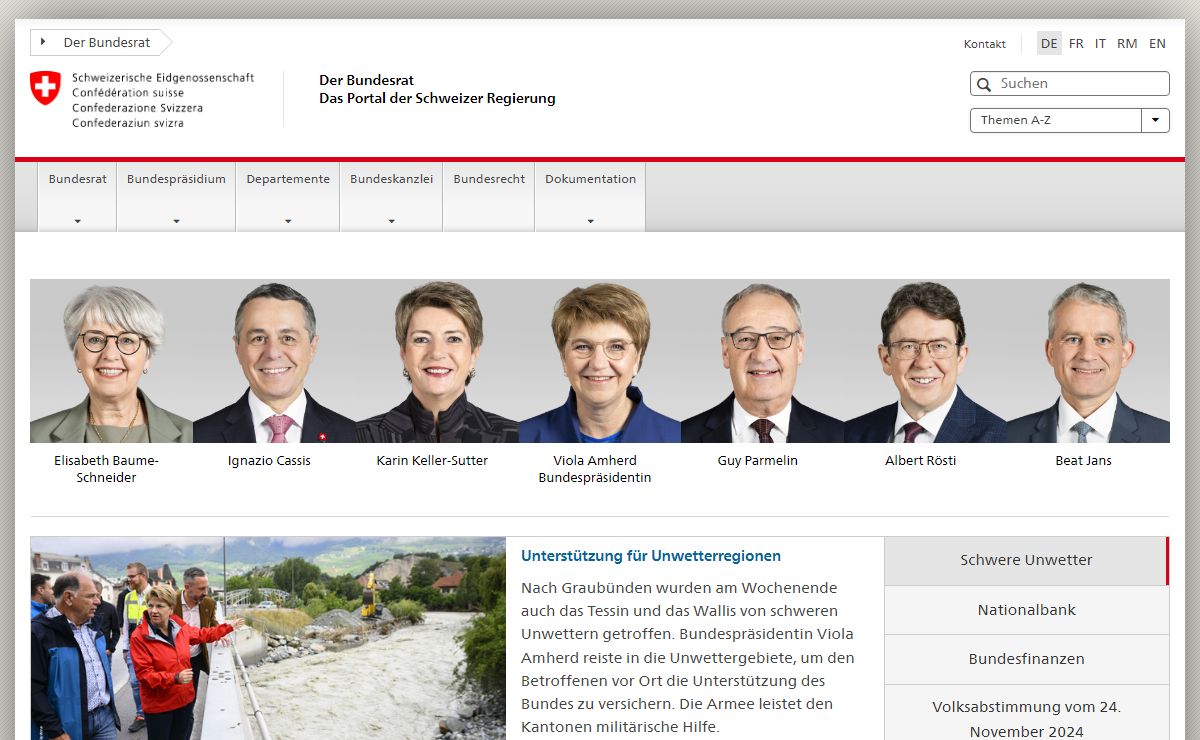1200x740 pixels.
Task: Click the arrow icon beside Der Bundesrat breadcrumb
Action: pyautogui.click(x=43, y=42)
